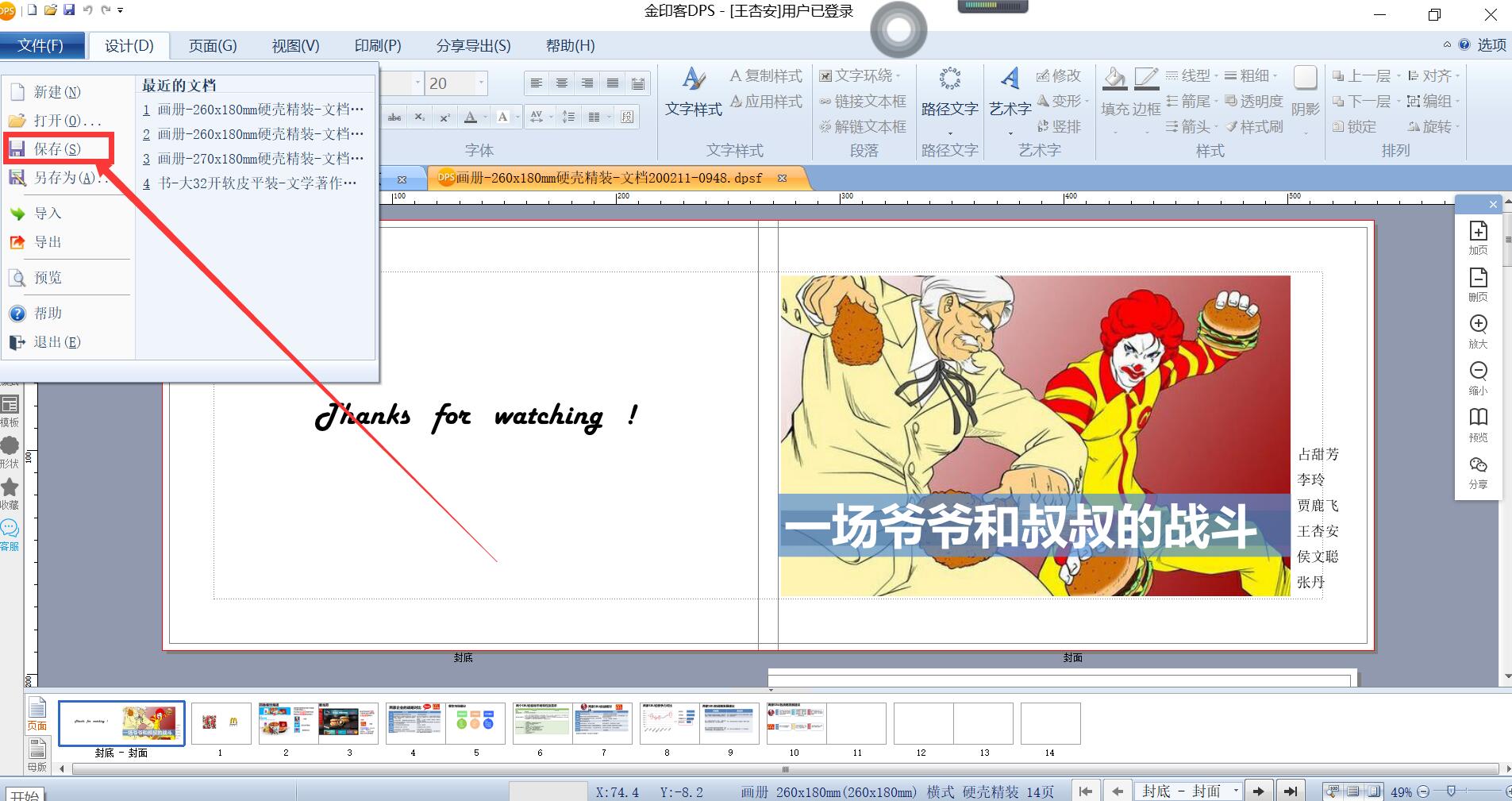Expand the font size 20 dropdown
1512x801 pixels.
pyautogui.click(x=481, y=83)
